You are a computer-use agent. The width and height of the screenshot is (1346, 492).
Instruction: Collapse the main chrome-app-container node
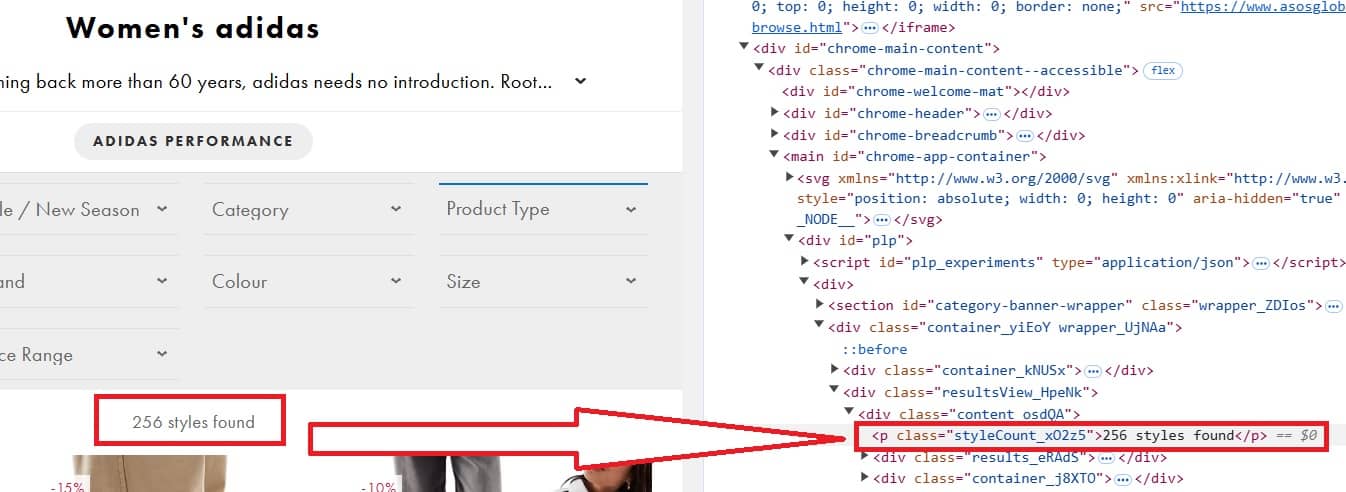pyautogui.click(x=775, y=156)
